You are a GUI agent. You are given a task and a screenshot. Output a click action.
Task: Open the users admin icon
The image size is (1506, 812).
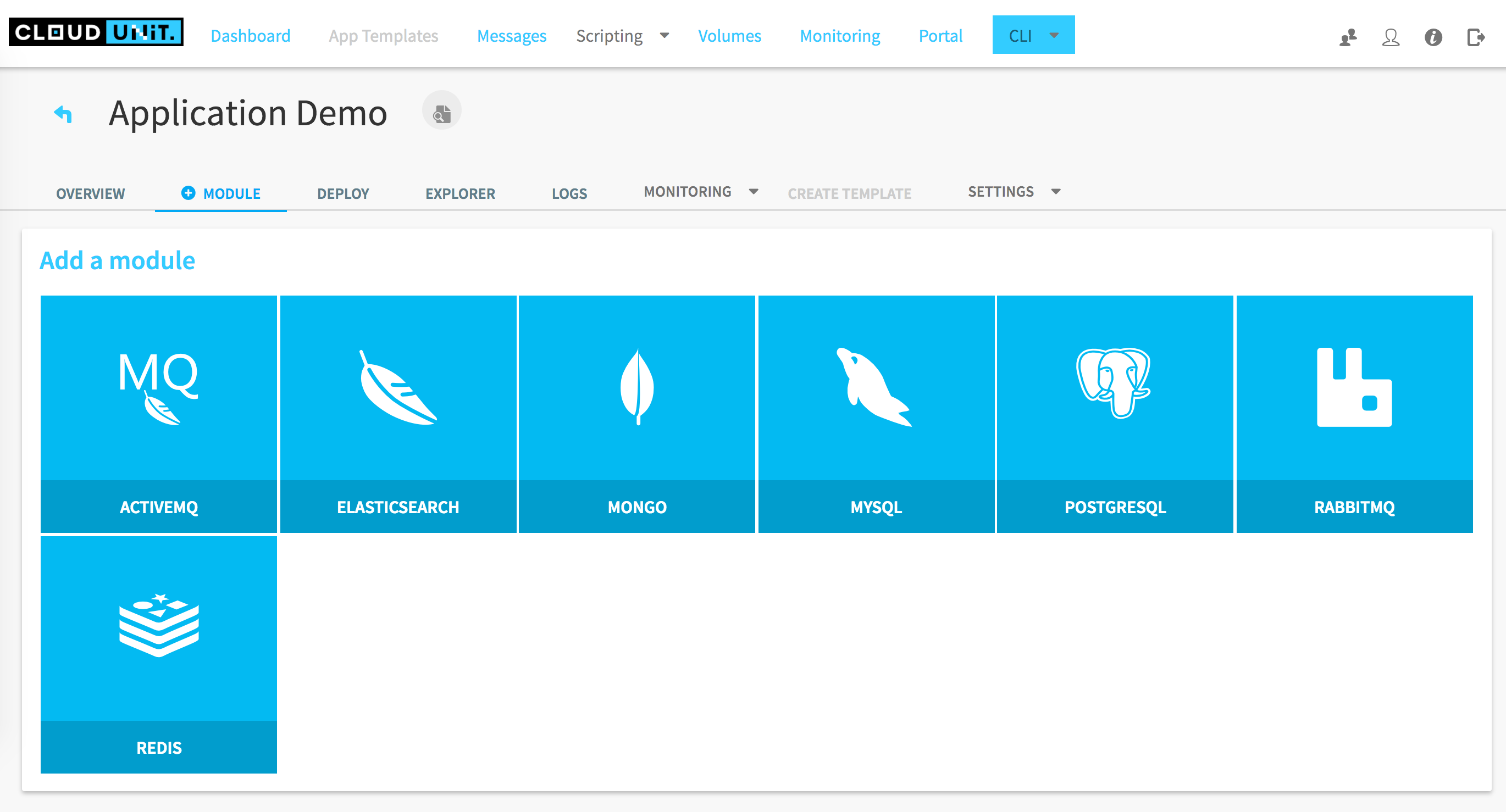click(1348, 37)
